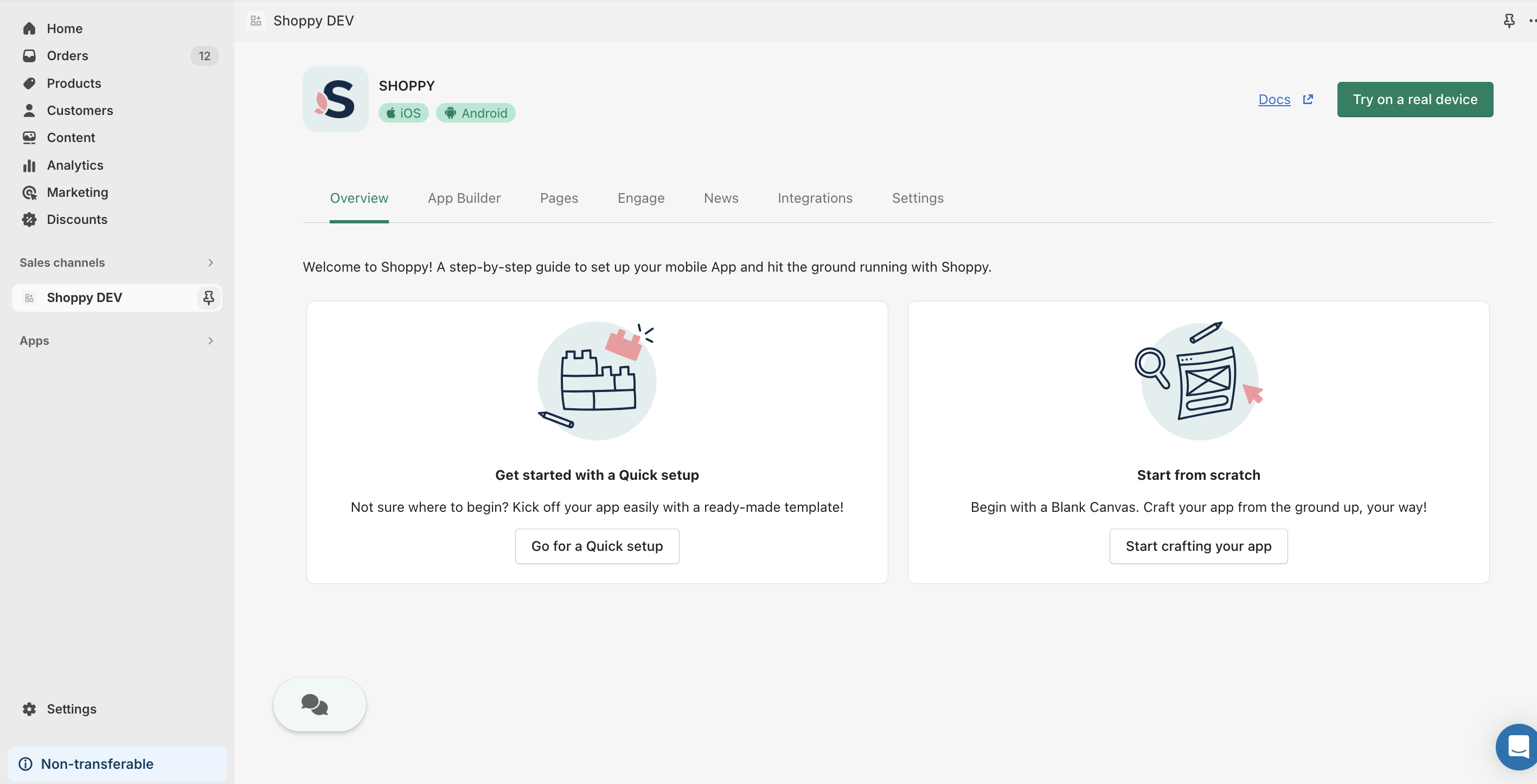The width and height of the screenshot is (1537, 784).
Task: Click Try on a real device button
Action: pyautogui.click(x=1414, y=100)
